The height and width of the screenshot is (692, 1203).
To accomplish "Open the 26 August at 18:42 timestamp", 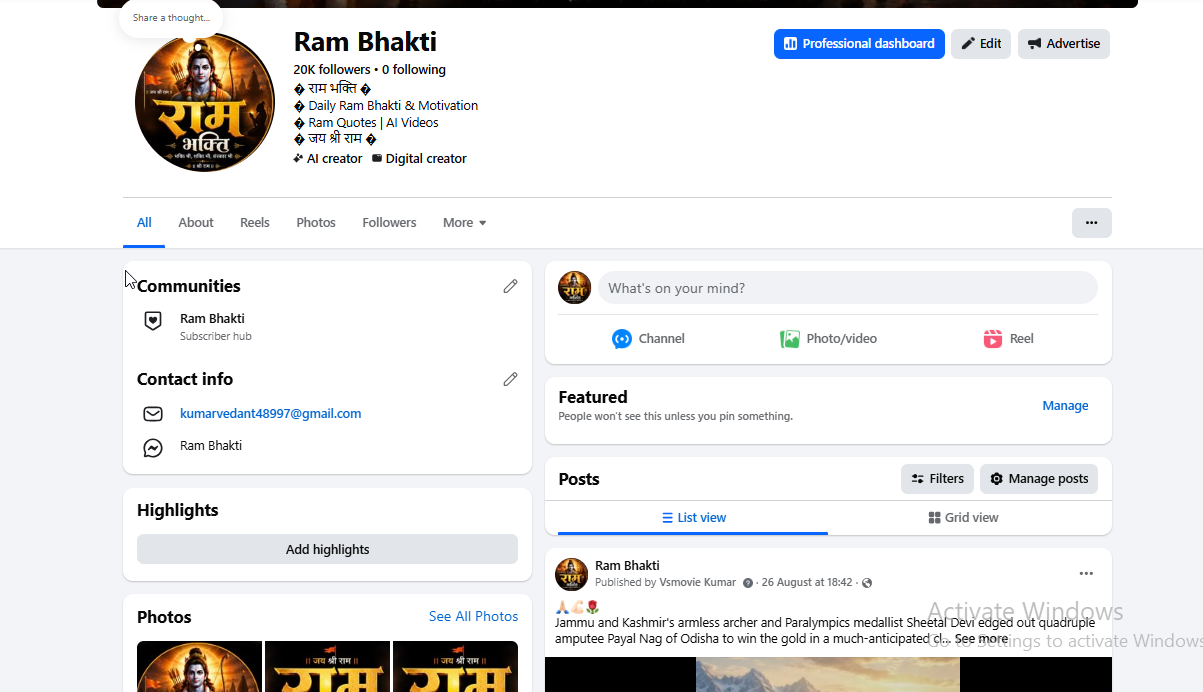I will pyautogui.click(x=807, y=582).
